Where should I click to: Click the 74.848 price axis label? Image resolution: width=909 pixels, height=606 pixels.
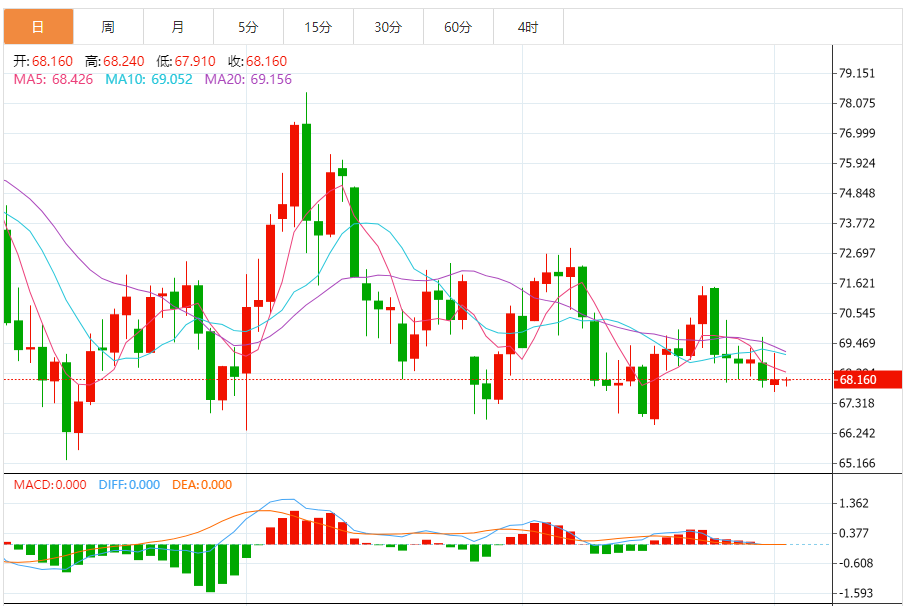[857, 193]
